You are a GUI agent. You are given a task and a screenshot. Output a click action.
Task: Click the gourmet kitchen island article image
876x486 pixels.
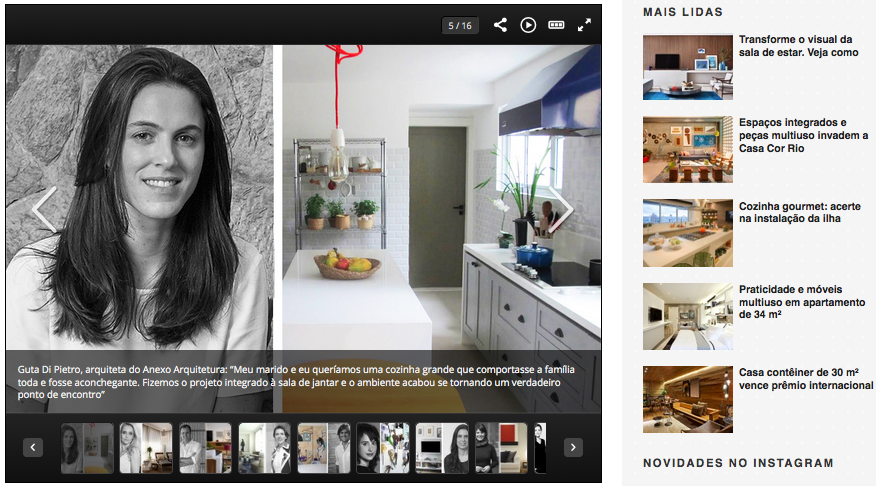coord(688,233)
